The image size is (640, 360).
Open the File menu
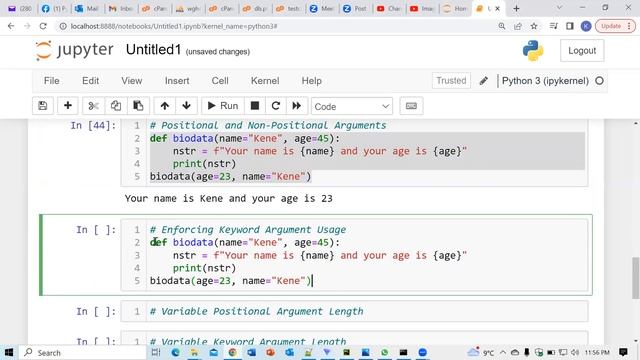(51, 81)
